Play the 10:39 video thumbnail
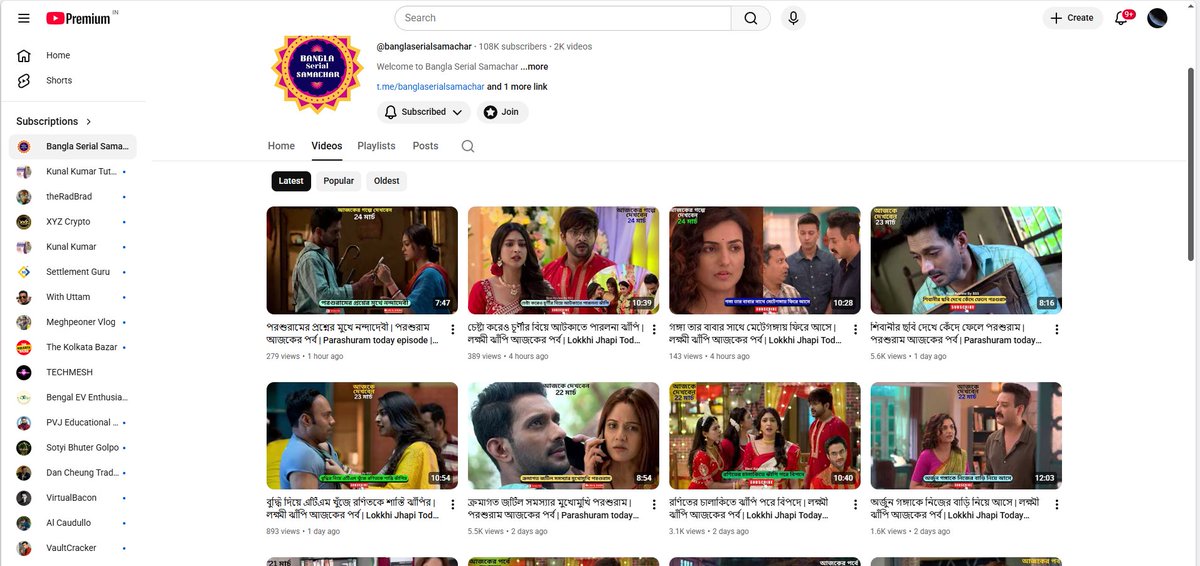The image size is (1200, 566). [x=563, y=260]
